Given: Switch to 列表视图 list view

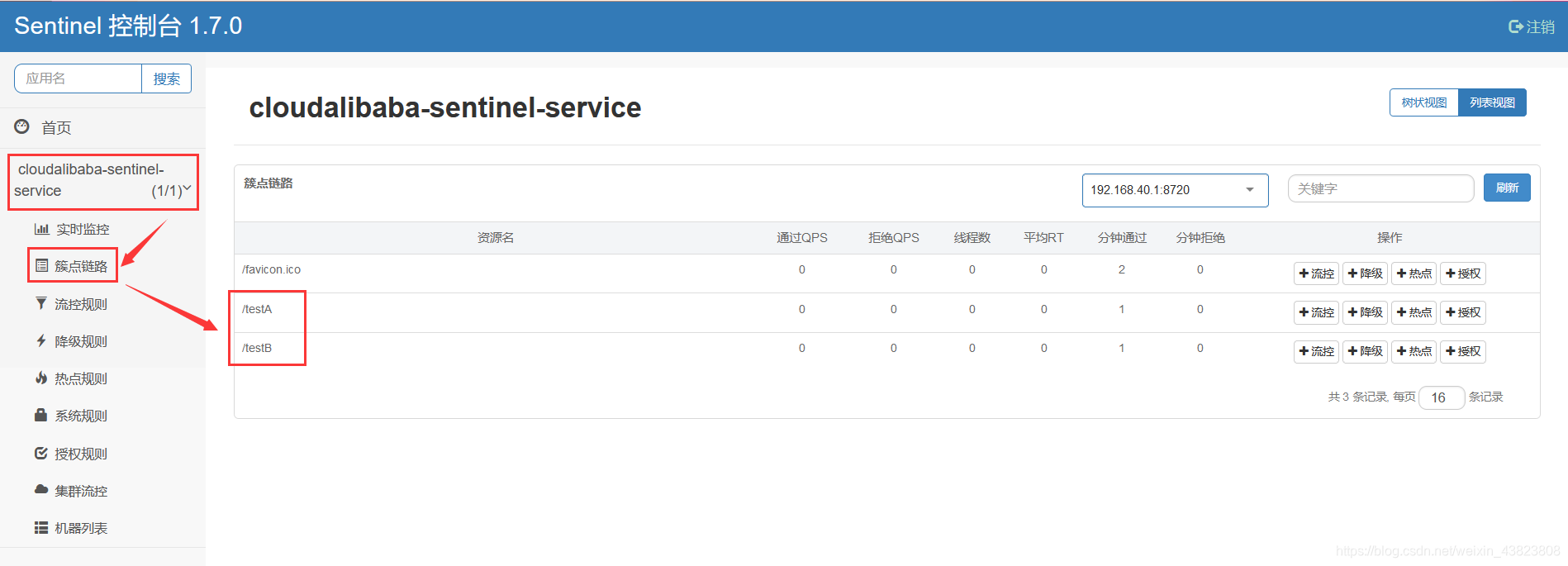Looking at the screenshot, I should point(1492,102).
